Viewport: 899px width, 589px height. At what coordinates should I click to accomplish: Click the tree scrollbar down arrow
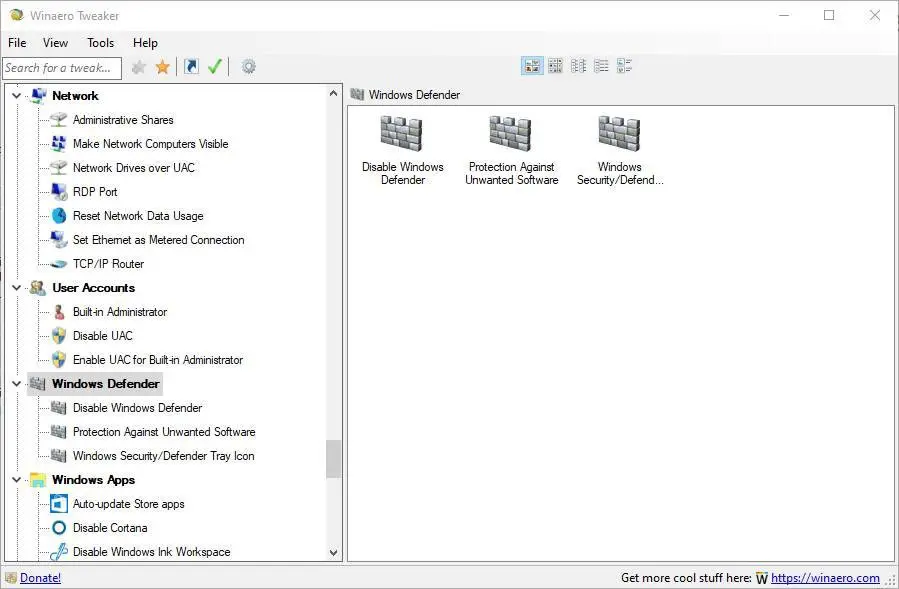(x=334, y=553)
